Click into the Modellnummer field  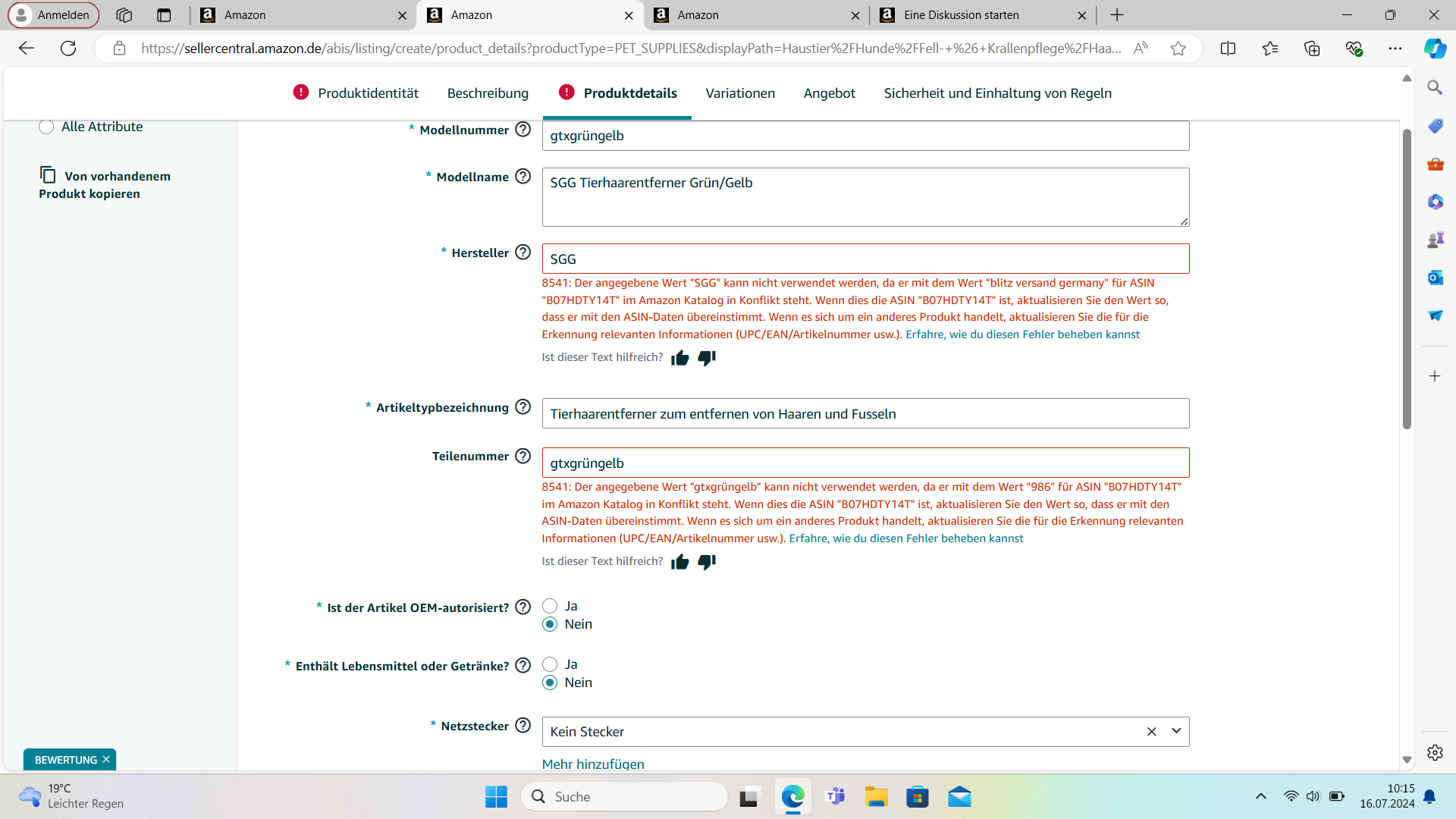pos(865,136)
